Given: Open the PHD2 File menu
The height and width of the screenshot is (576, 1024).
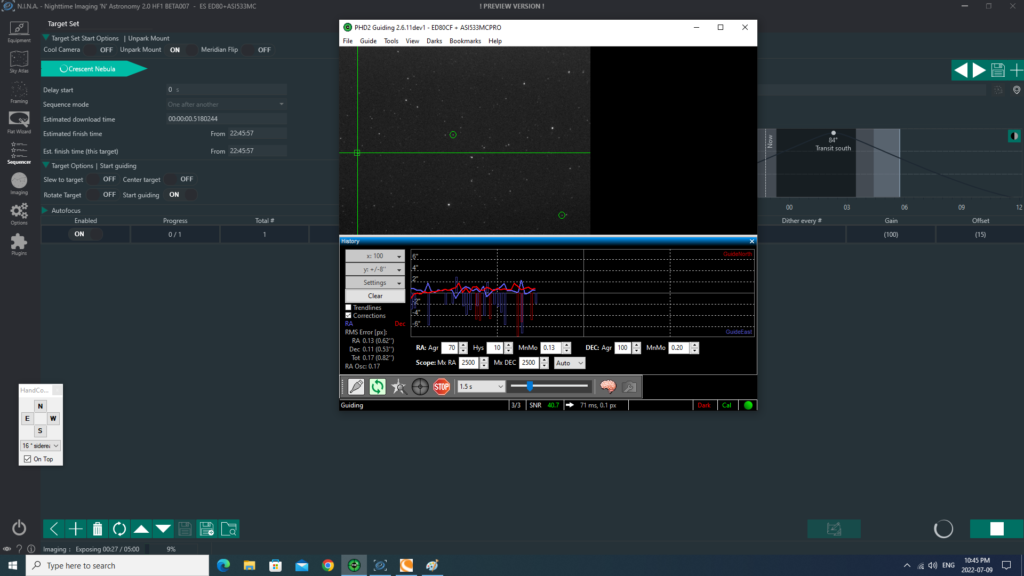Looking at the screenshot, I should tap(347, 41).
